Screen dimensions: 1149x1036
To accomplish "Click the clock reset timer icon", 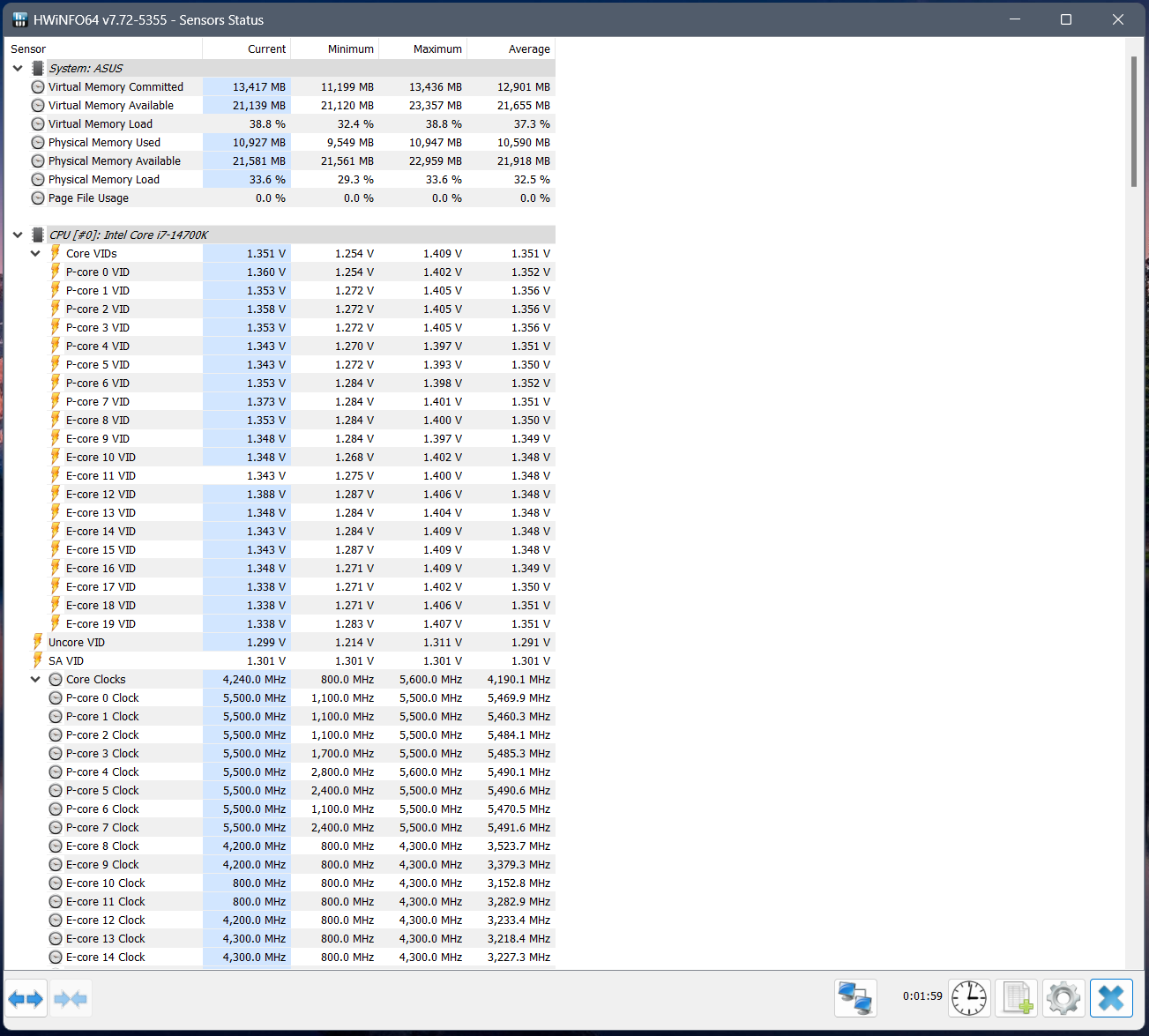I will 970,998.
